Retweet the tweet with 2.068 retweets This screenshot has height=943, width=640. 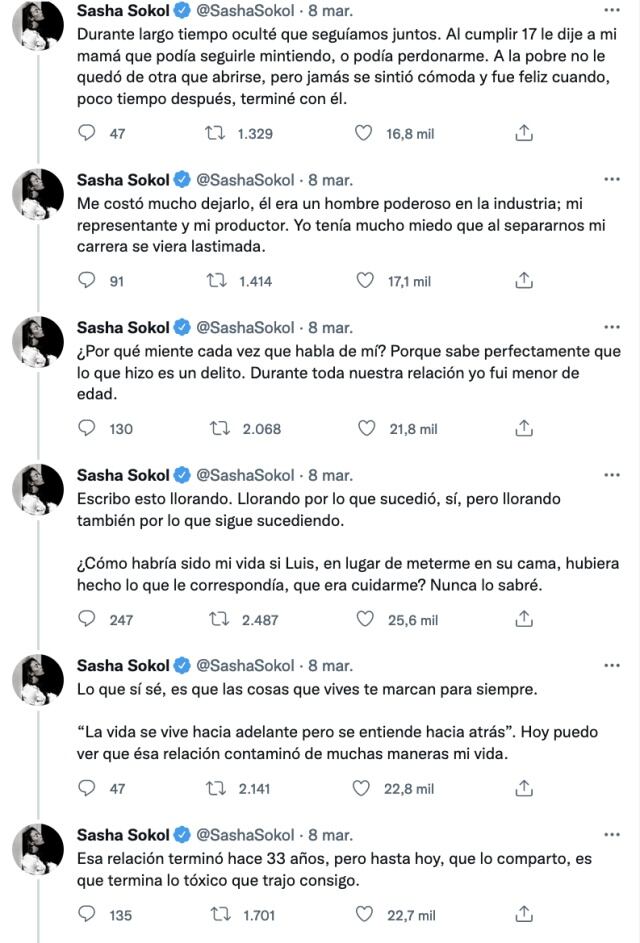click(x=220, y=429)
